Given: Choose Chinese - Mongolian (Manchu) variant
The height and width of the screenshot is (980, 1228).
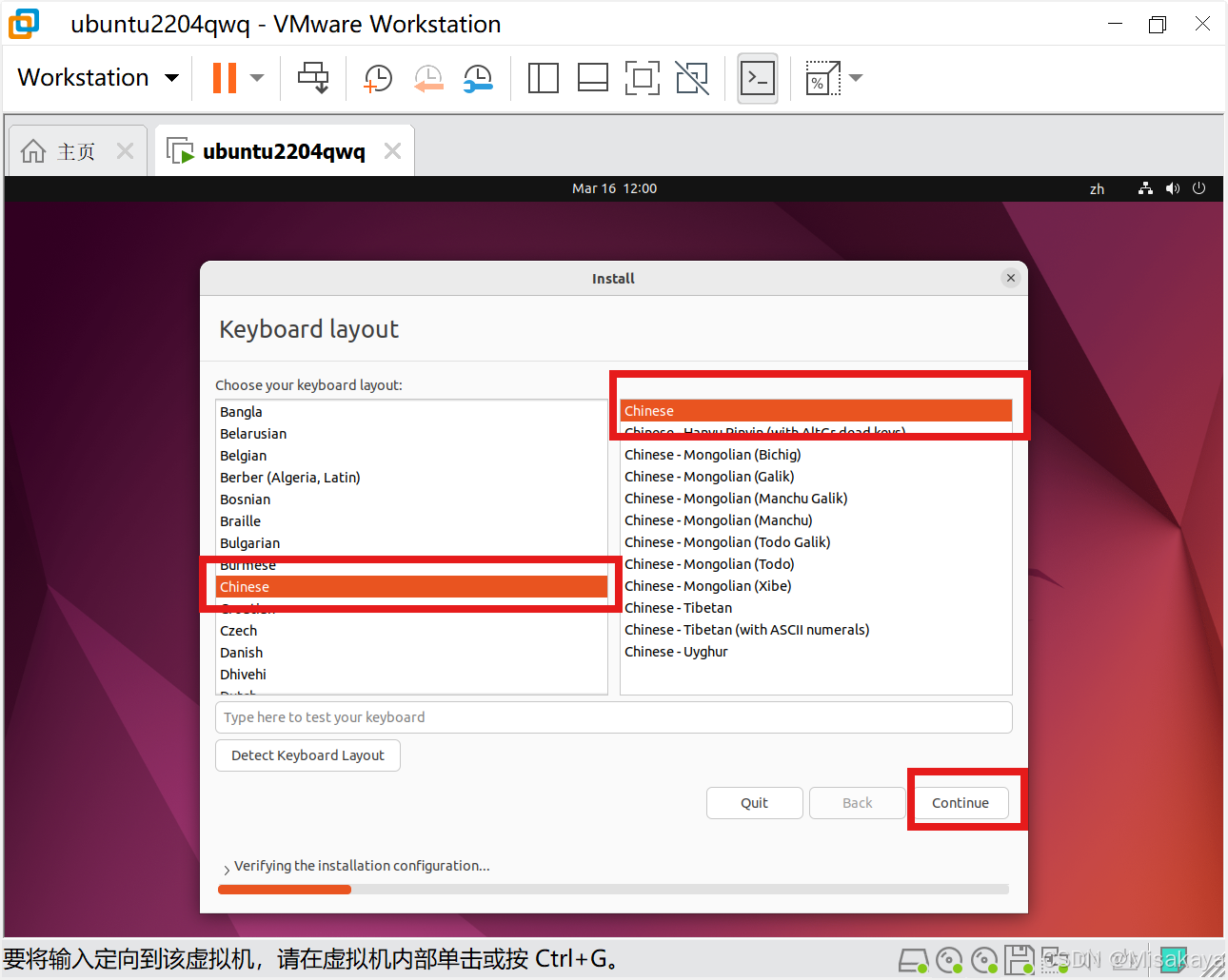Looking at the screenshot, I should coord(816,520).
